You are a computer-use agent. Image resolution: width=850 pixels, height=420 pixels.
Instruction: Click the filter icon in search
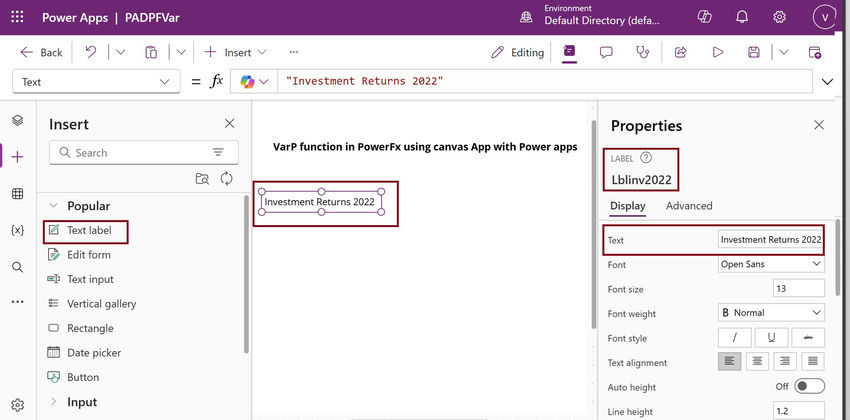[218, 152]
